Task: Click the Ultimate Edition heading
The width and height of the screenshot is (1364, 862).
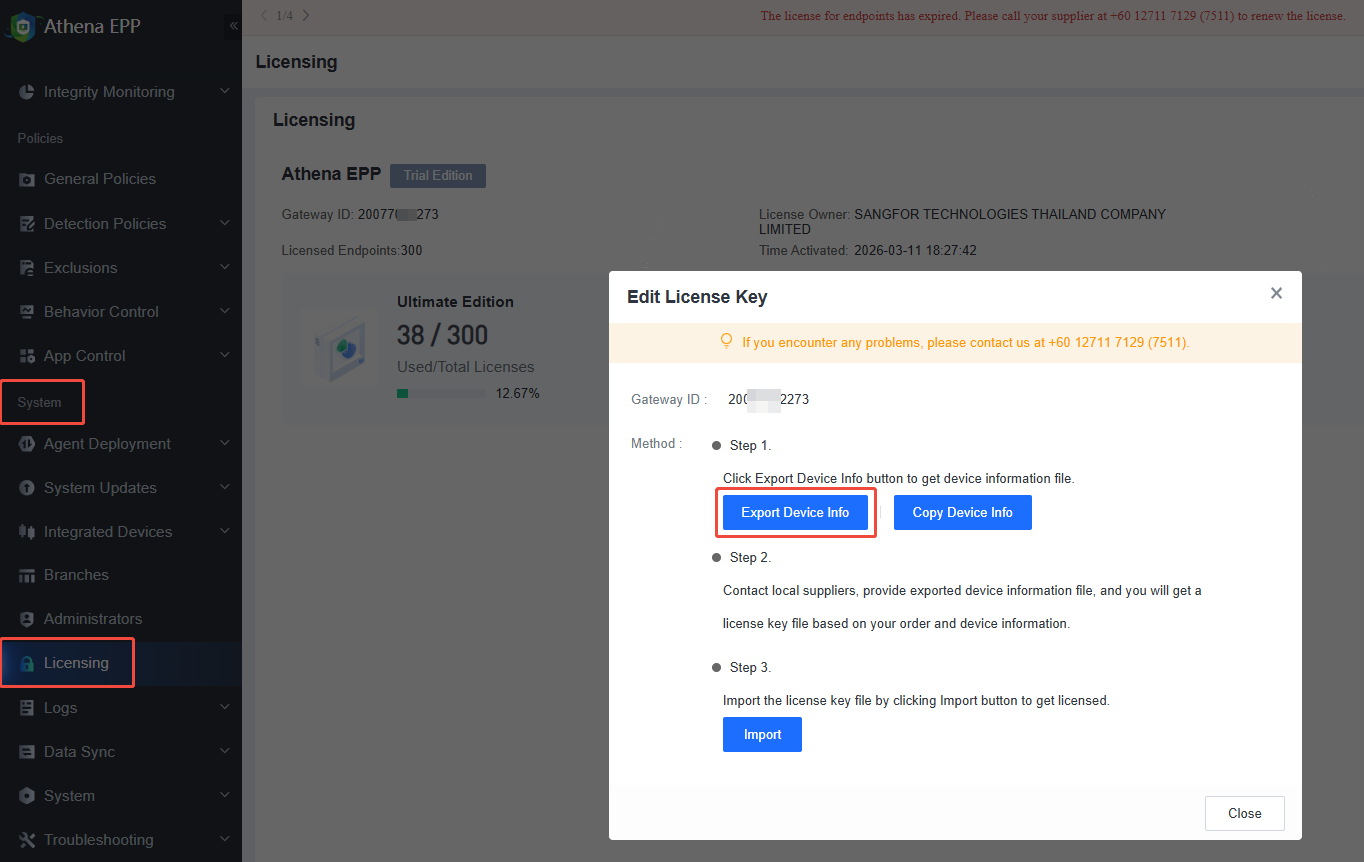Action: [x=455, y=302]
